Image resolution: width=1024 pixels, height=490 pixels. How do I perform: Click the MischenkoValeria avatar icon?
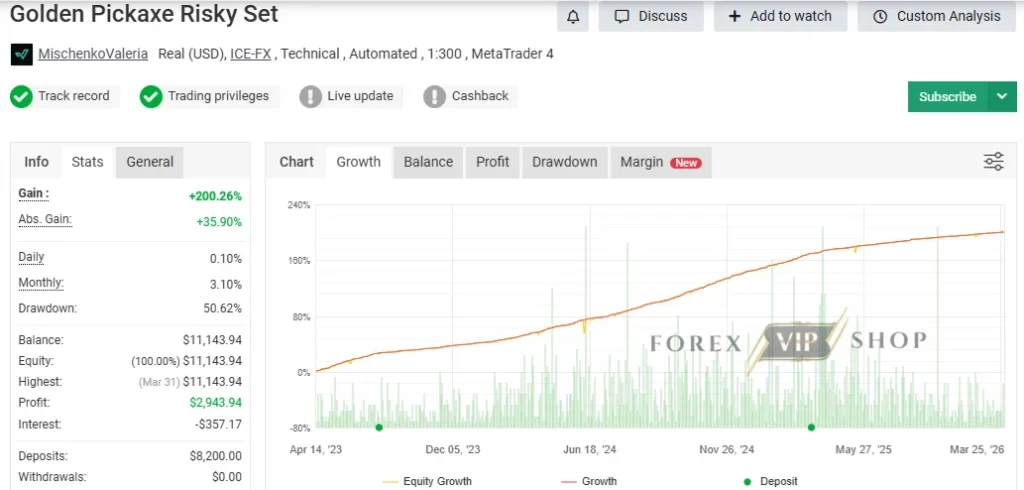pyautogui.click(x=22, y=54)
